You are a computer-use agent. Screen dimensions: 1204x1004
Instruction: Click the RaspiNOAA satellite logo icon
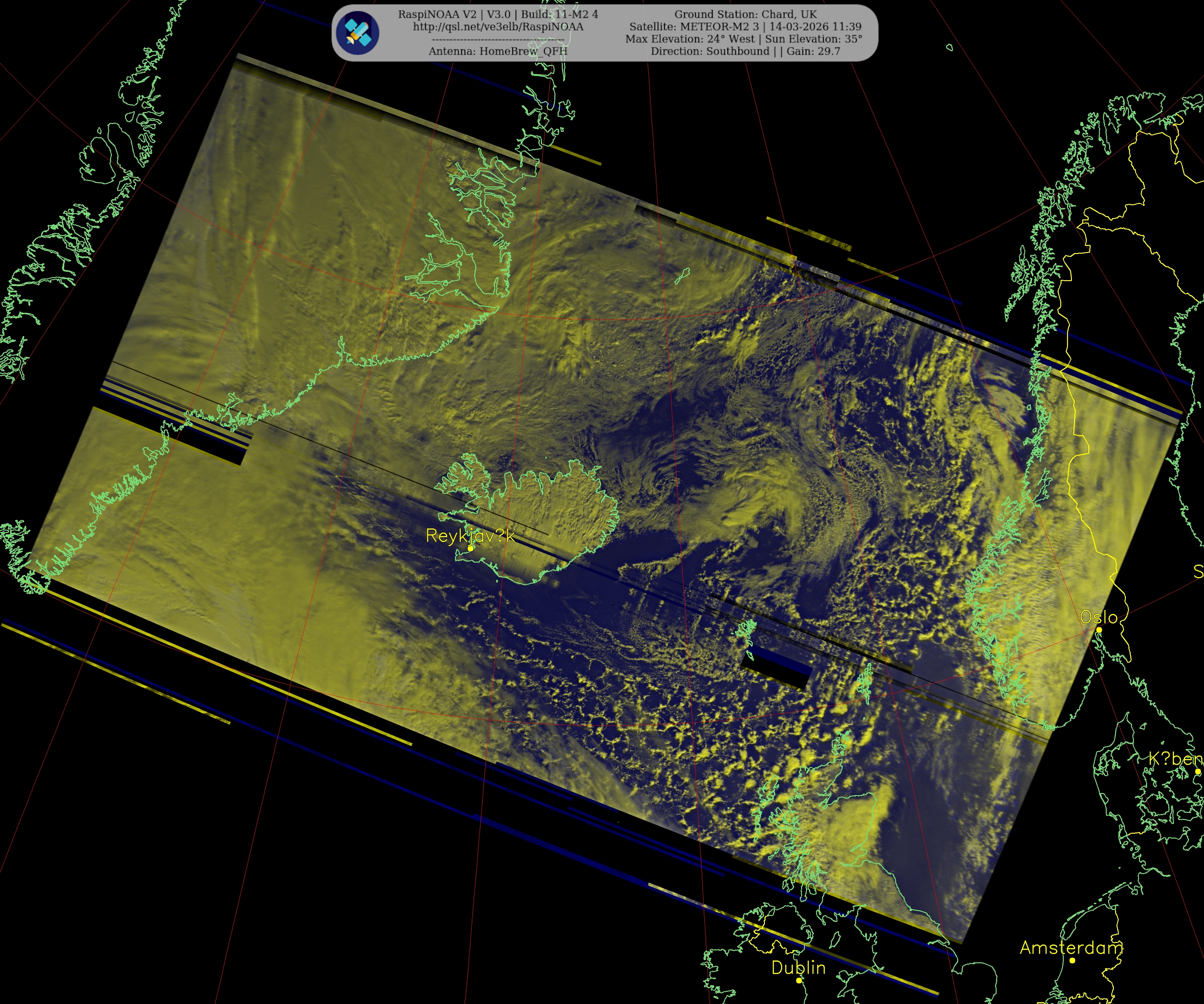point(357,33)
